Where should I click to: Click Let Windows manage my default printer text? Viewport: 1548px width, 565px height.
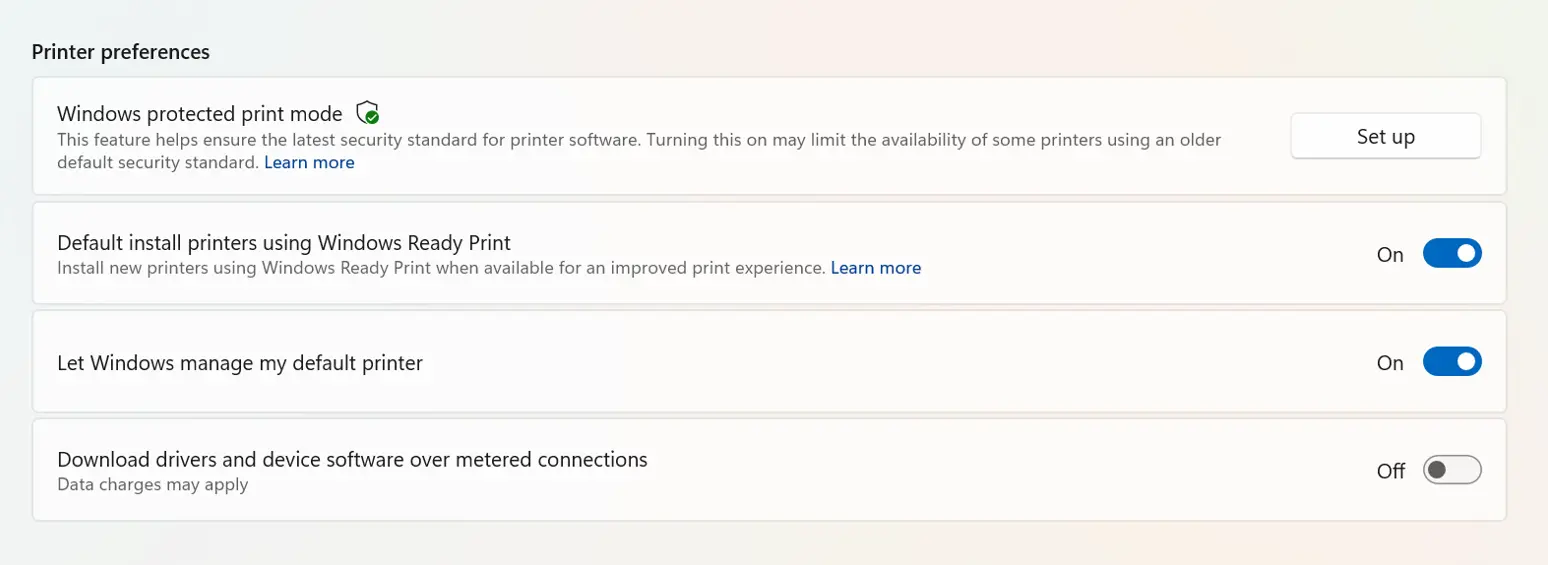[240, 363]
